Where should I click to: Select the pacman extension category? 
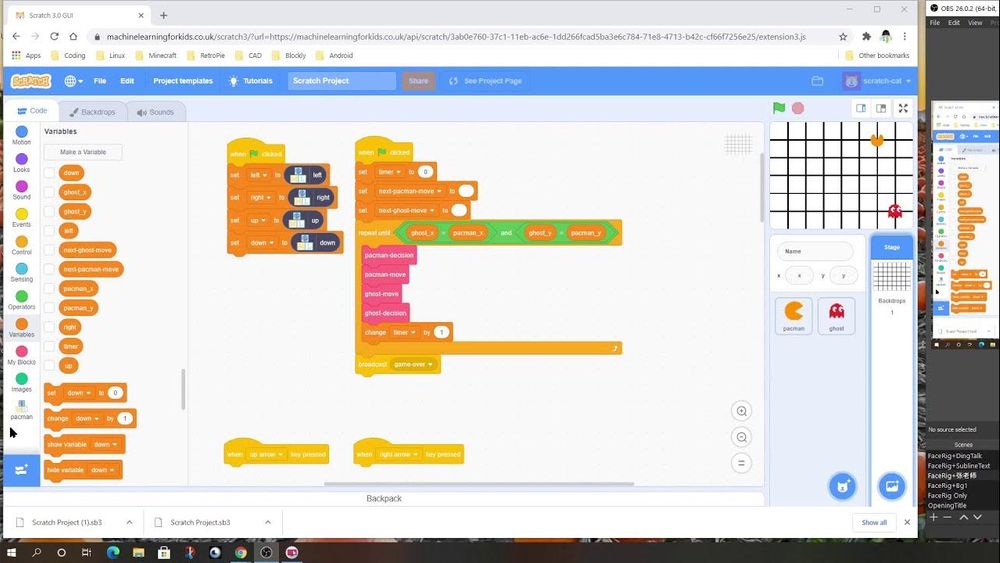[x=22, y=410]
